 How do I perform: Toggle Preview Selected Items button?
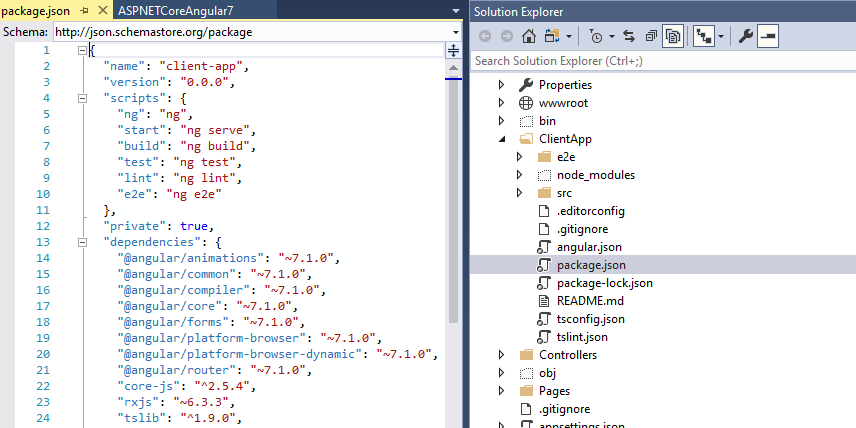pos(768,37)
